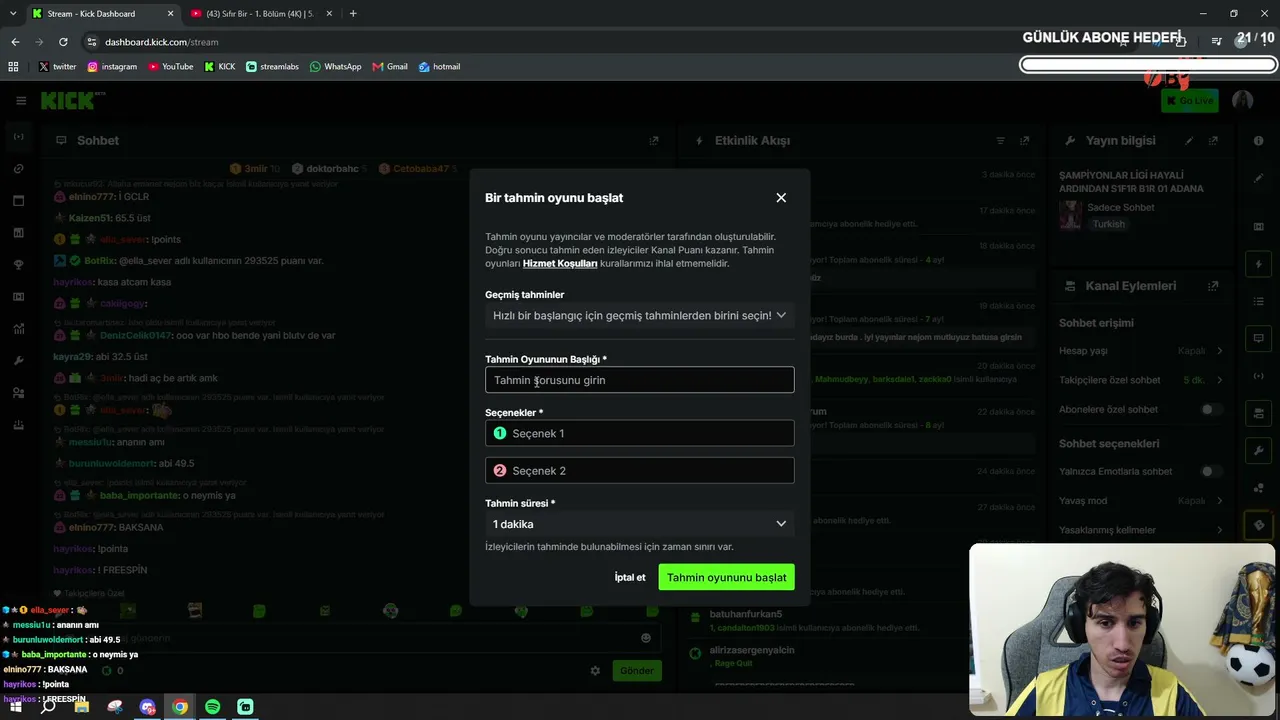Open a new browser tab

pyautogui.click(x=353, y=14)
